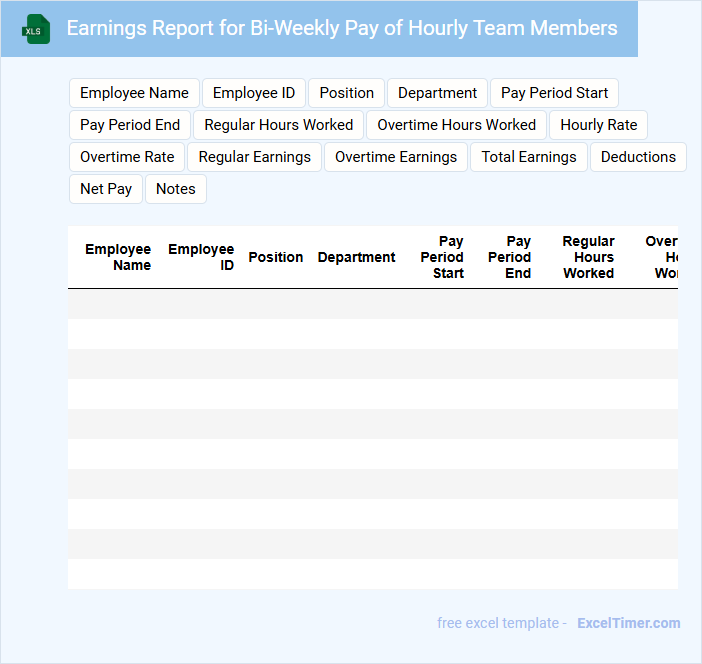This screenshot has width=702, height=664.
Task: Click the Employee Name table column header
Action: [x=118, y=257]
